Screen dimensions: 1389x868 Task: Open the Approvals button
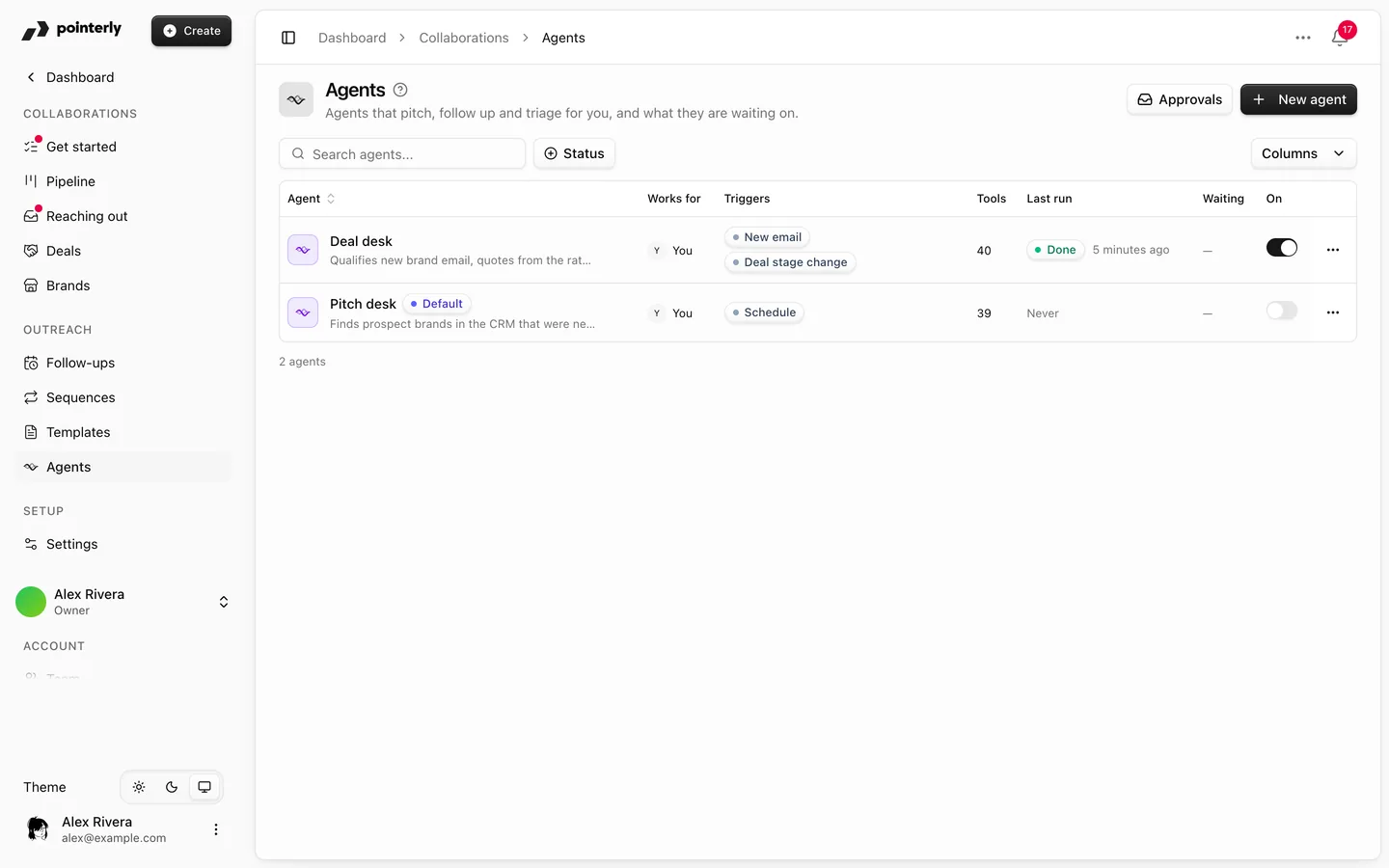[1179, 99]
